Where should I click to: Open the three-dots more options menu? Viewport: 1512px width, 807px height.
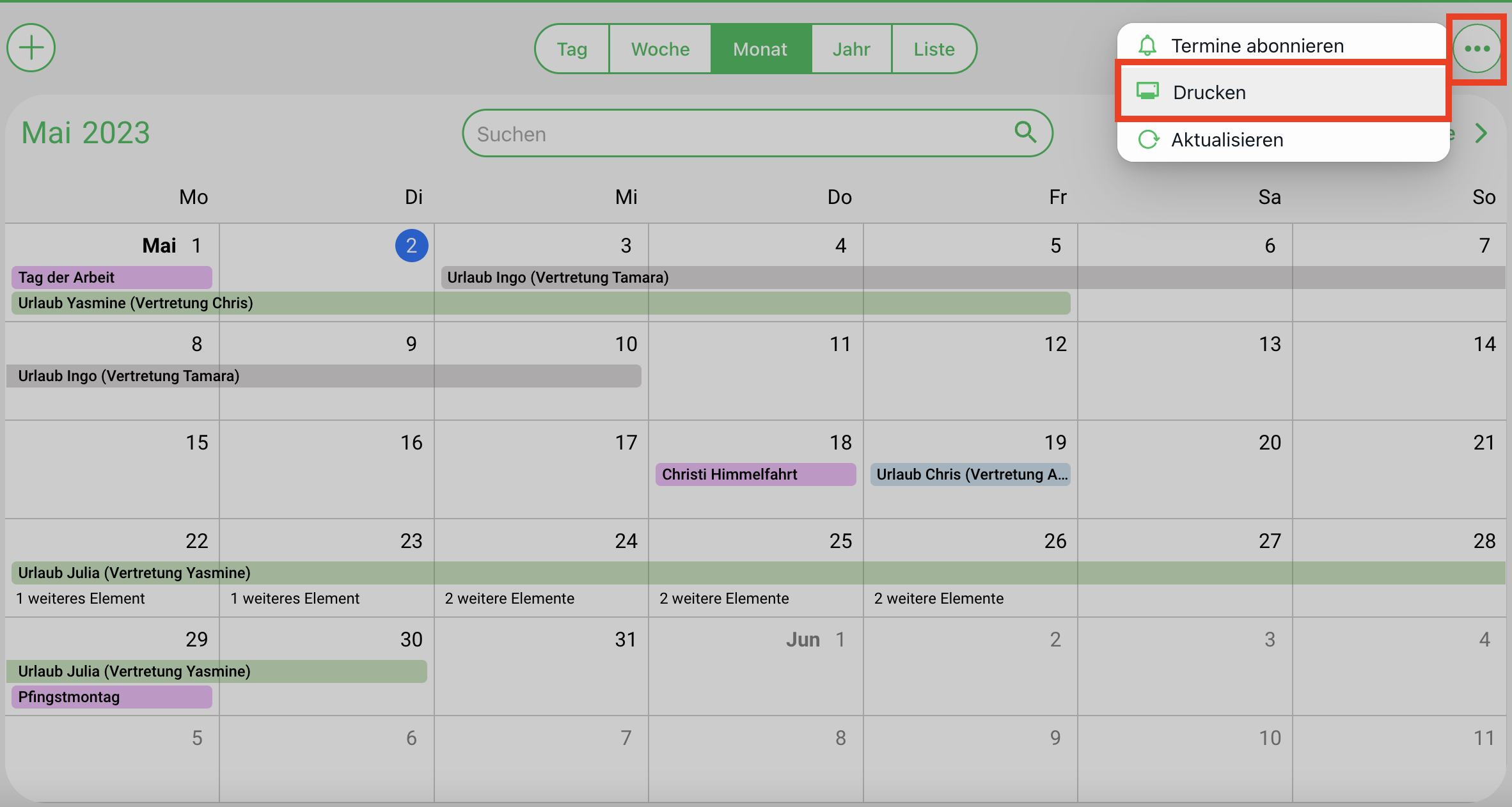[1477, 49]
